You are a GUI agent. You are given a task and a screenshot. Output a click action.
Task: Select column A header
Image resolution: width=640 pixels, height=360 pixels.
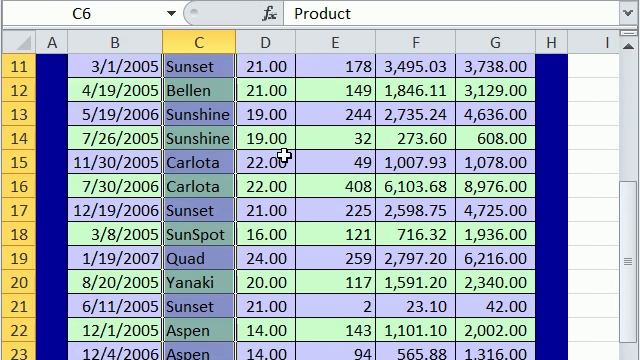[52, 42]
